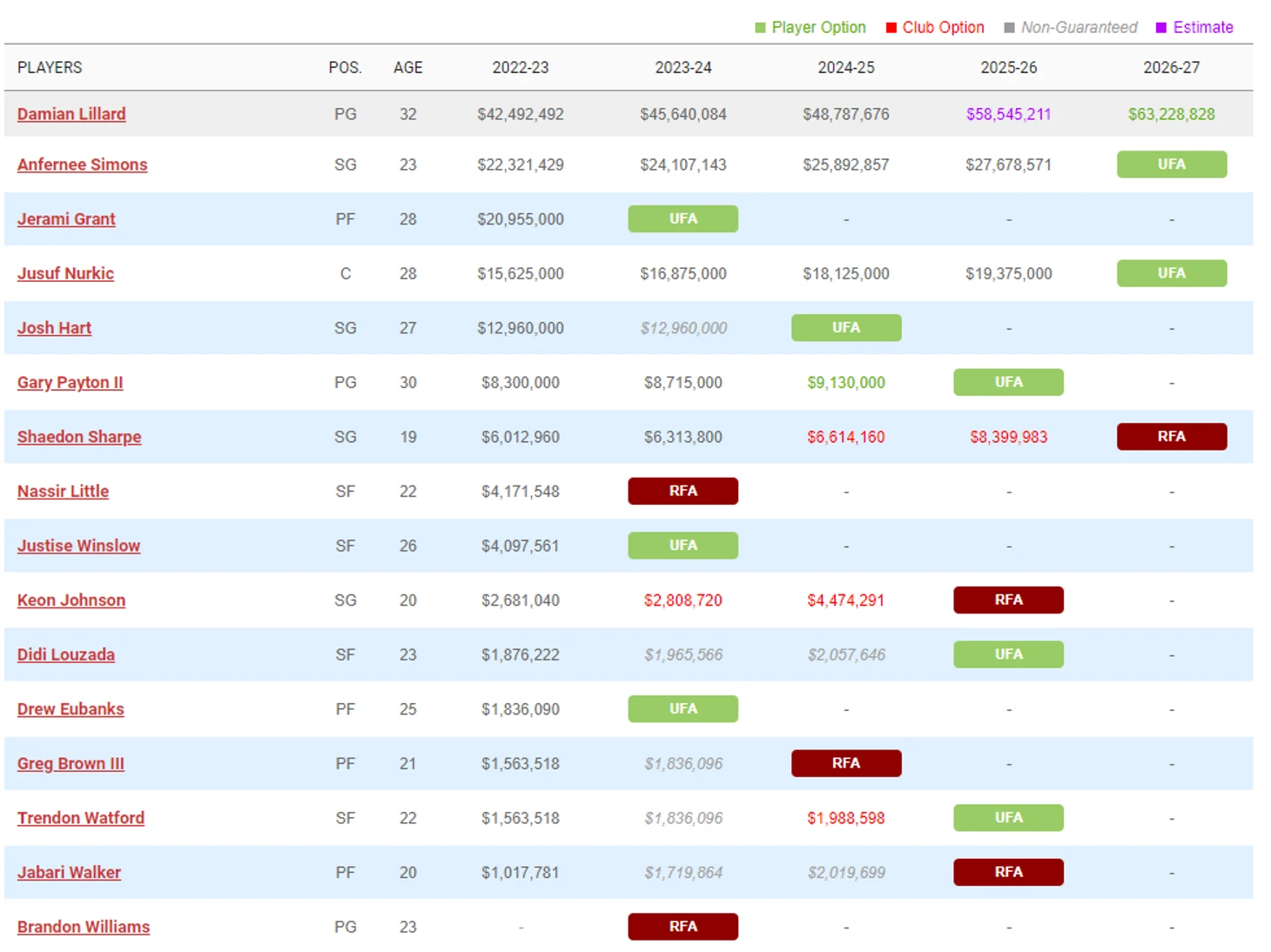
Task: Click Justise Winslow's UFA badge
Action: (x=683, y=546)
